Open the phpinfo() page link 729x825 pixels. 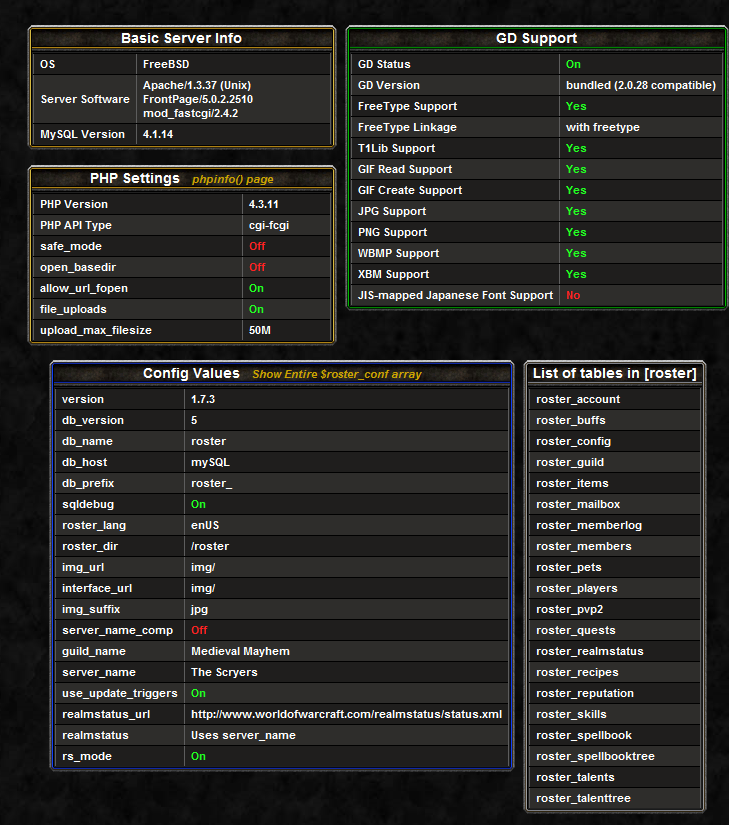[x=232, y=179]
